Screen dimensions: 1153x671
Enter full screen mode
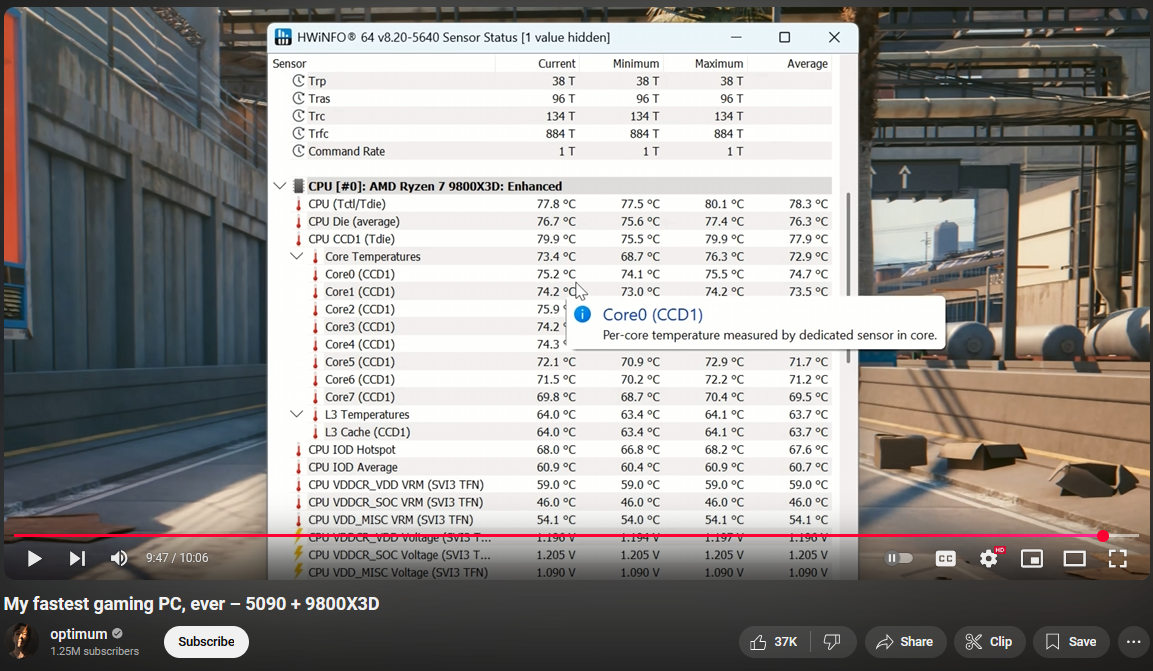click(x=1118, y=559)
